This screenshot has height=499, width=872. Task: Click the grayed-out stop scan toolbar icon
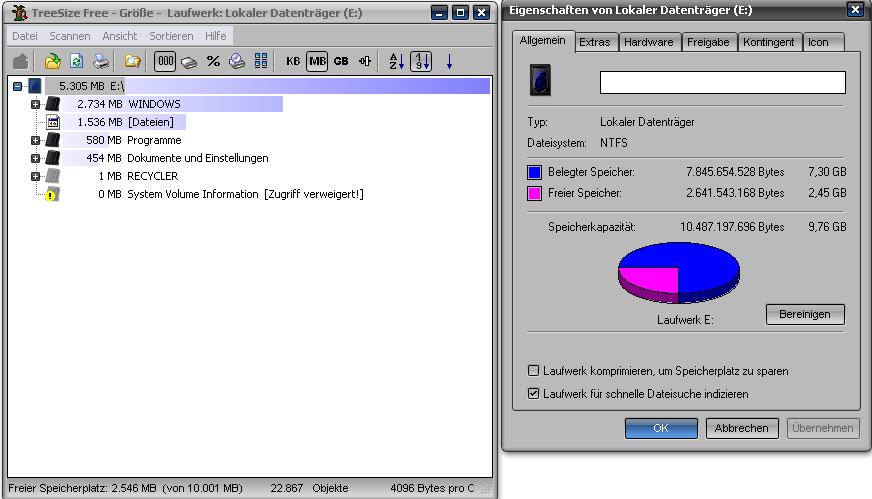click(21, 61)
